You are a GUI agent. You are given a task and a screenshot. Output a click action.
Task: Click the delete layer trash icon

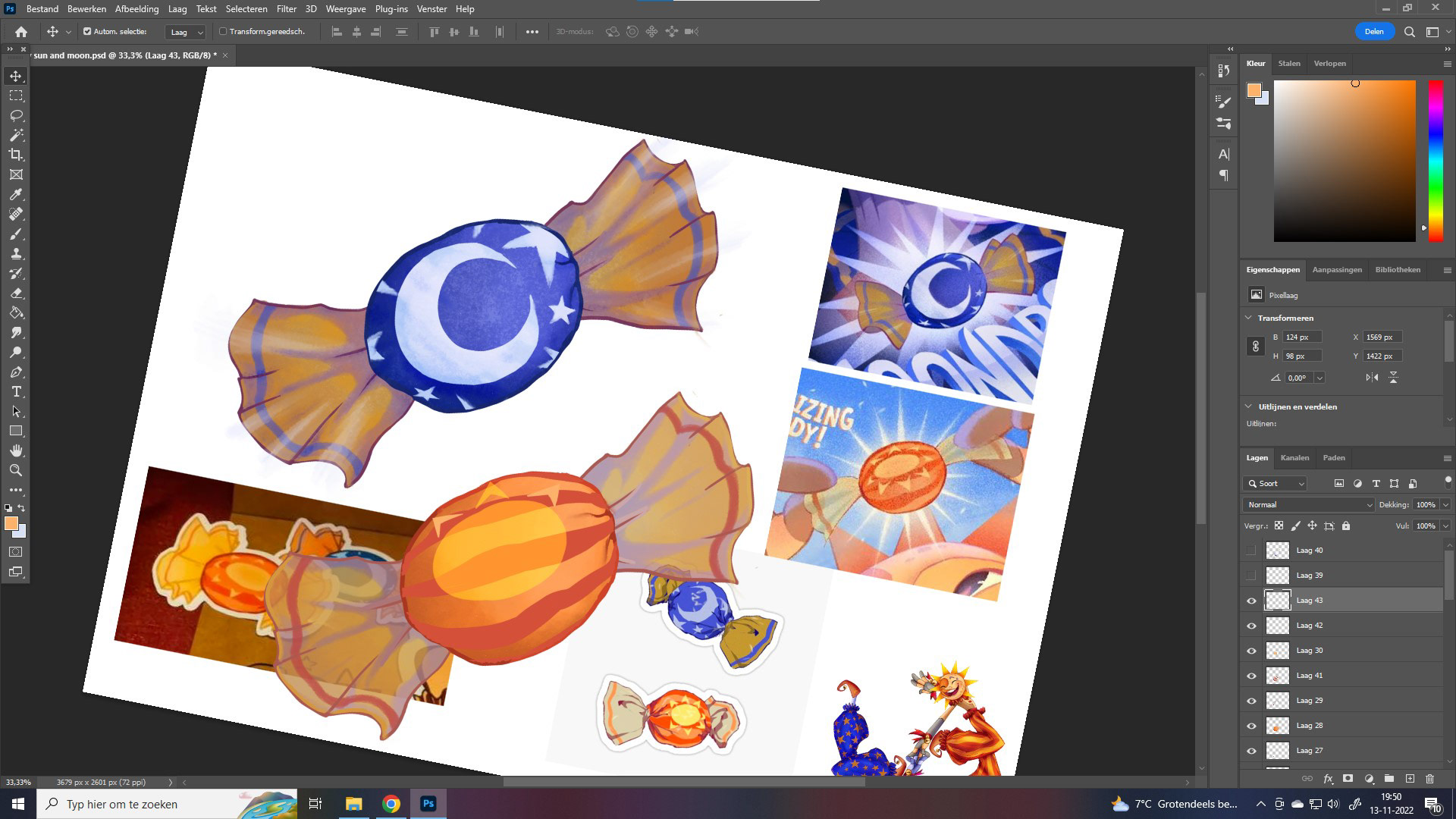pos(1430,779)
